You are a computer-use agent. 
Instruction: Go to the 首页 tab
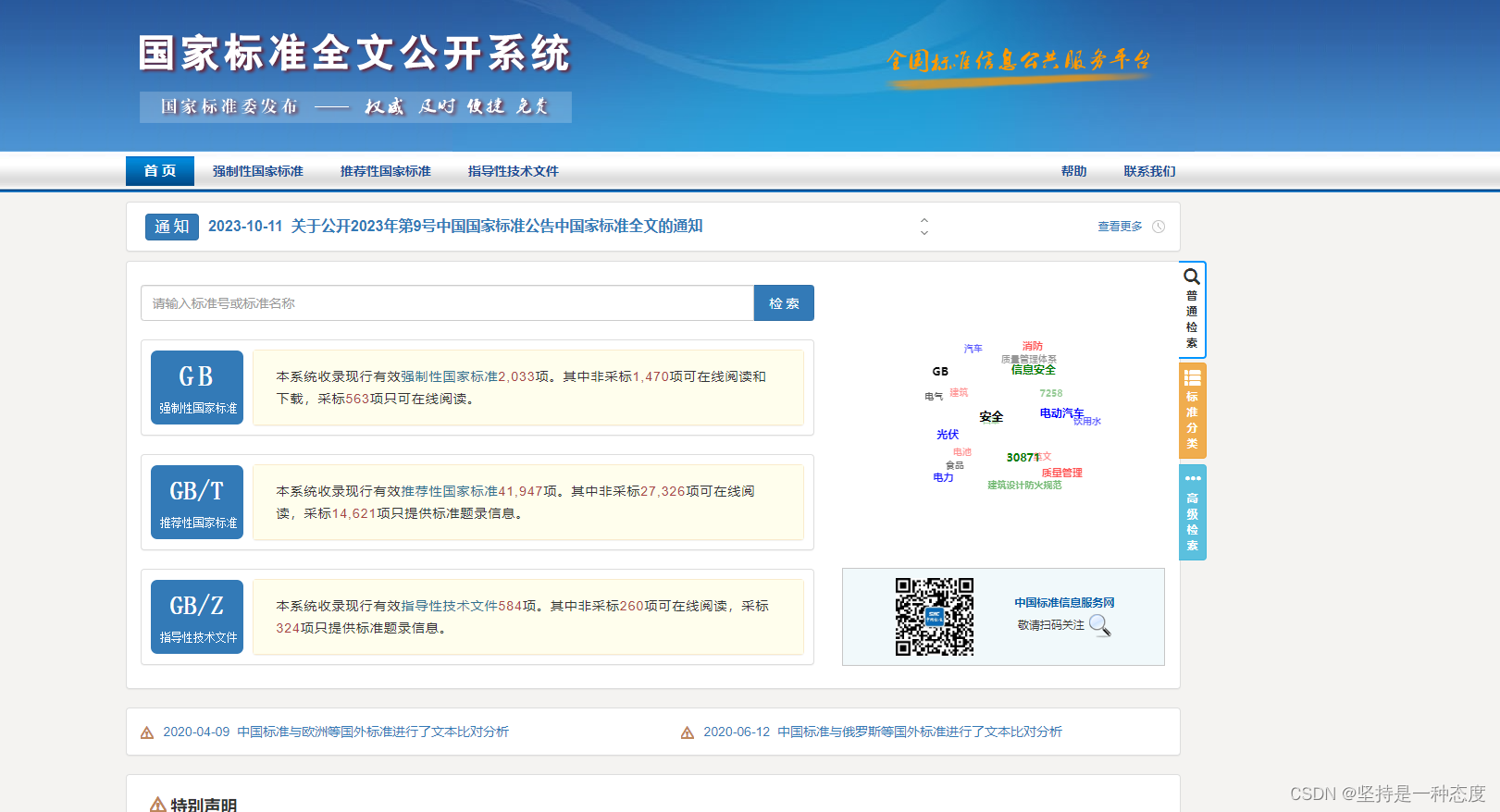160,171
